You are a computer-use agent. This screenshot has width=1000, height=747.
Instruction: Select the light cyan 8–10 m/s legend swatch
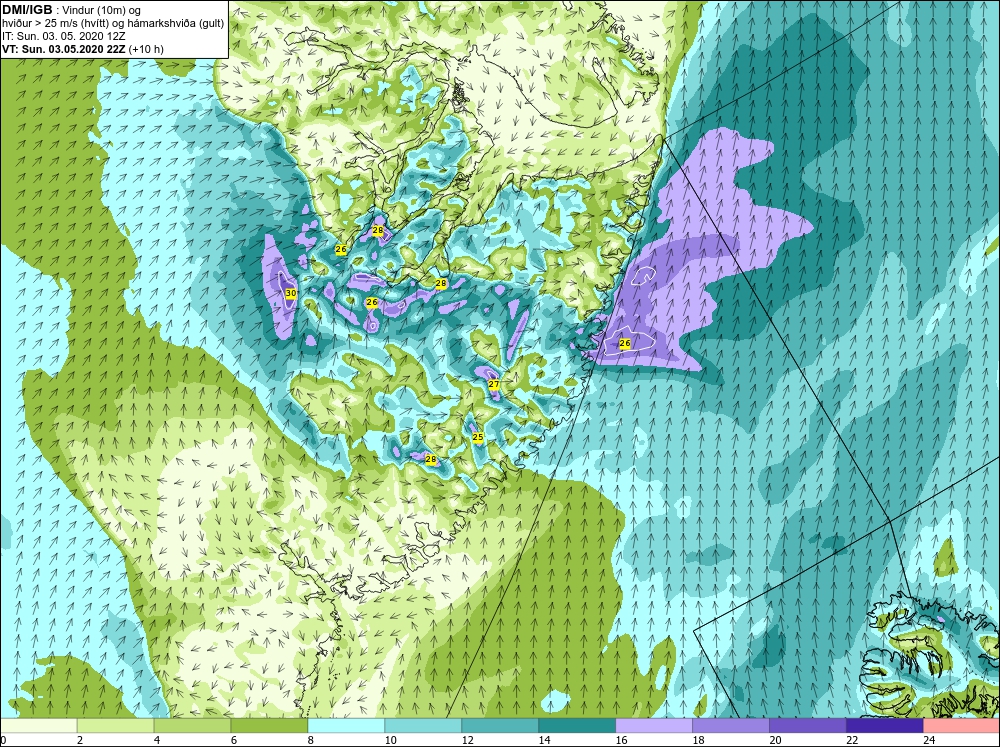tap(346, 725)
